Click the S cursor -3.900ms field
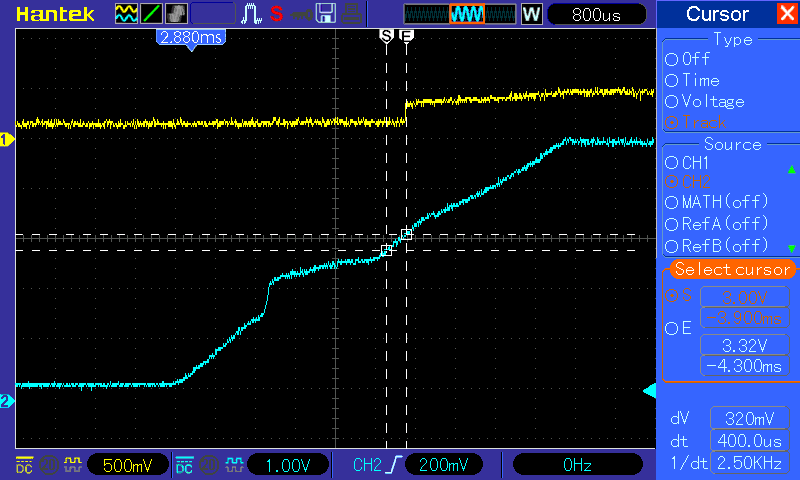This screenshot has height=480, width=800. coord(744,318)
